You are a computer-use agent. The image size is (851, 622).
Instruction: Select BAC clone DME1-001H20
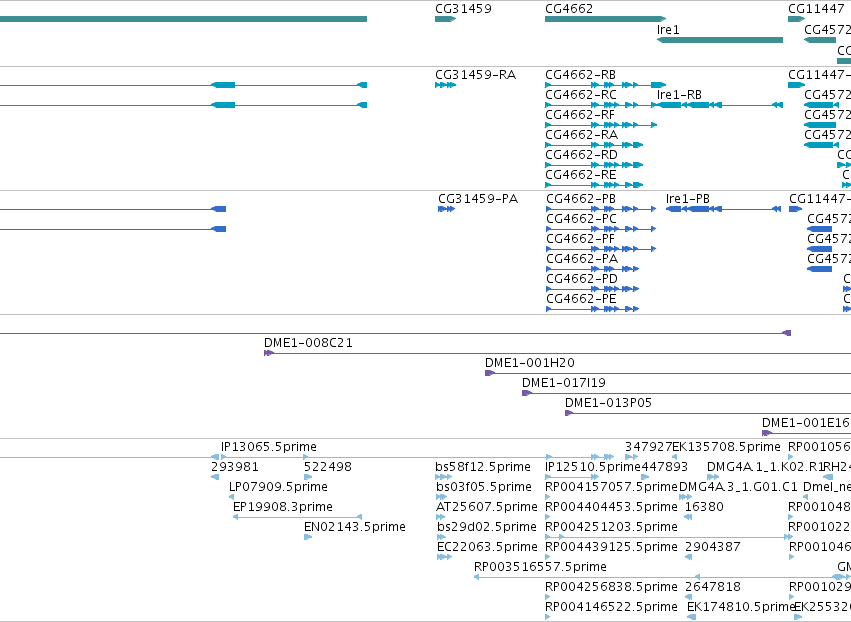tap(530, 363)
